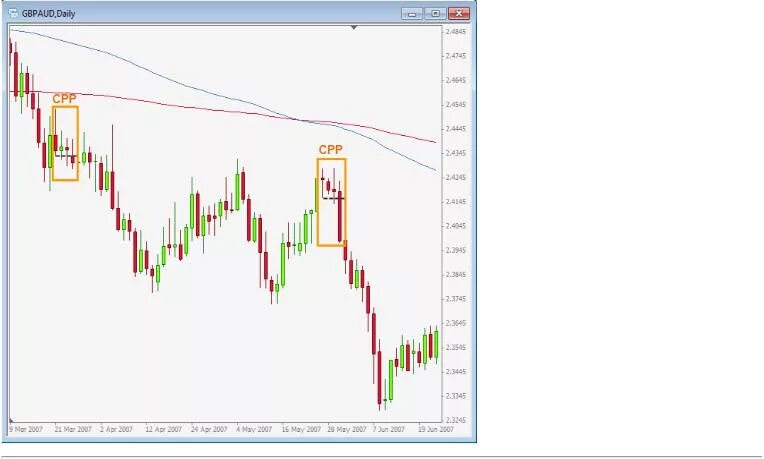Click the 9 Mar 2007 date label

(26, 429)
